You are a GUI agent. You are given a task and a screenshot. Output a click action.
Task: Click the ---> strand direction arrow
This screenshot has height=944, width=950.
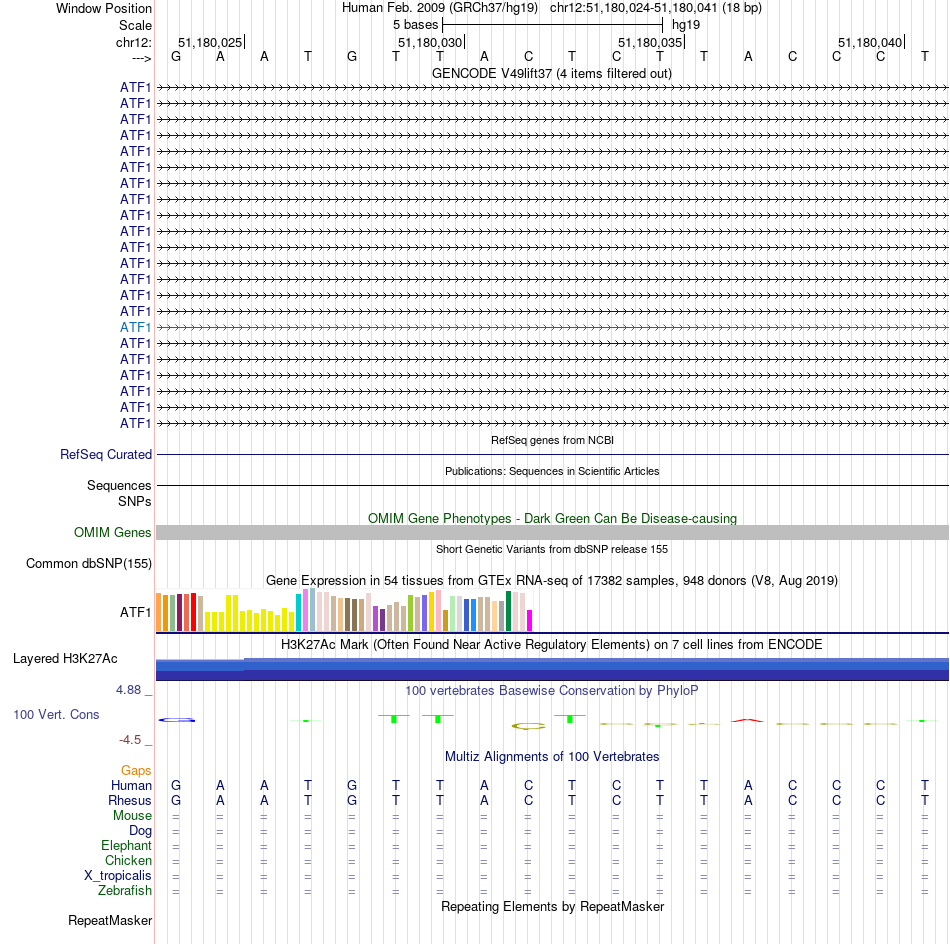point(141,58)
